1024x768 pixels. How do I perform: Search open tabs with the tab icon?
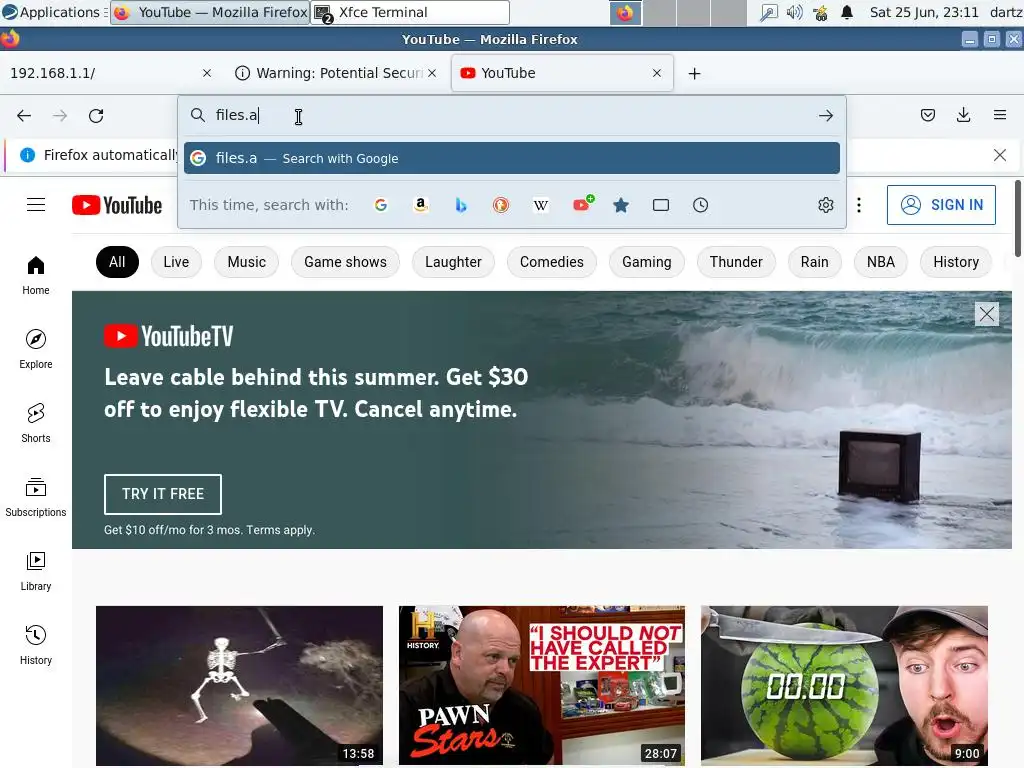pyautogui.click(x=661, y=205)
